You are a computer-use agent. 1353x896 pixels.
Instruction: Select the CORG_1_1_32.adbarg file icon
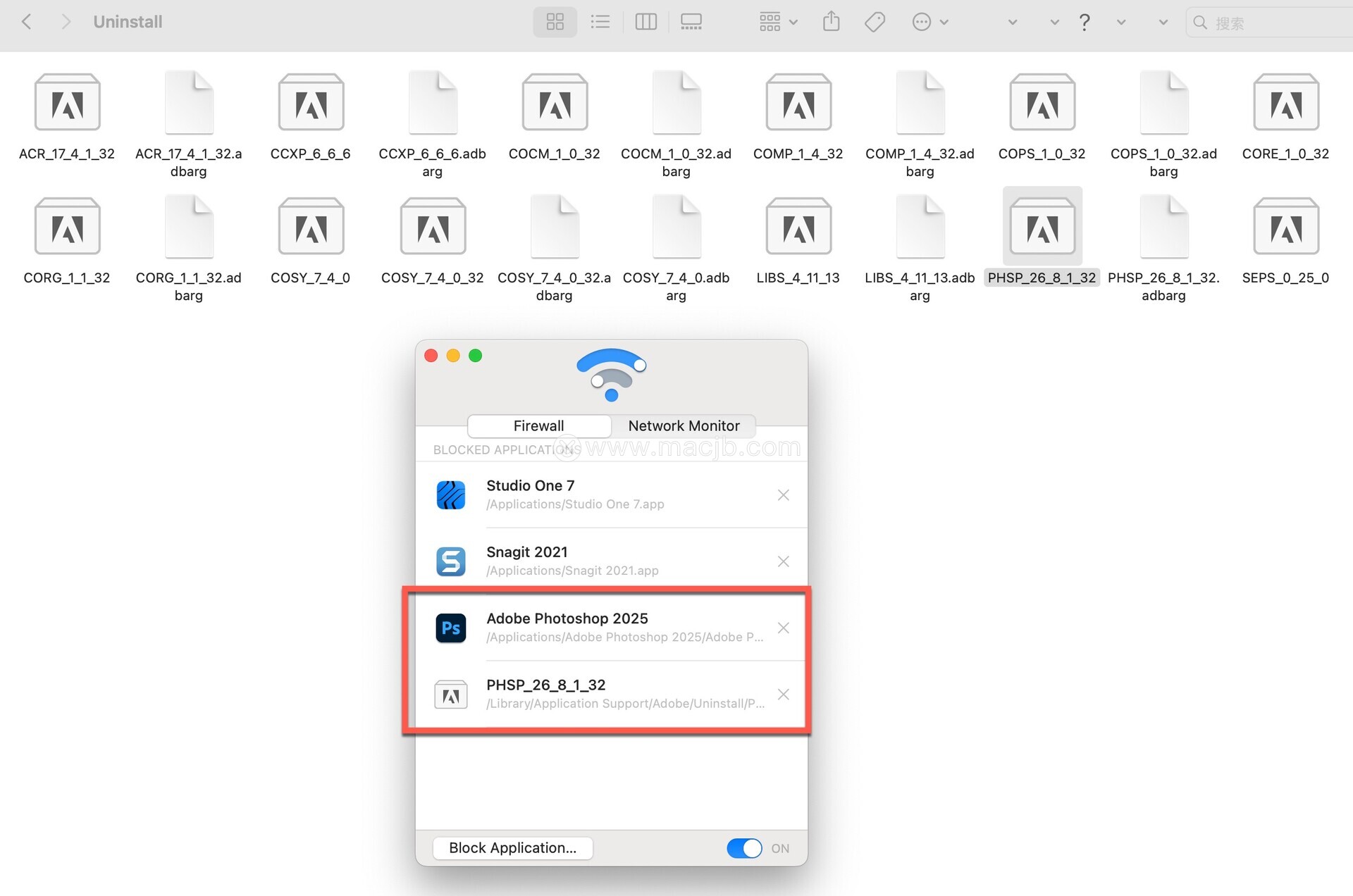189,227
